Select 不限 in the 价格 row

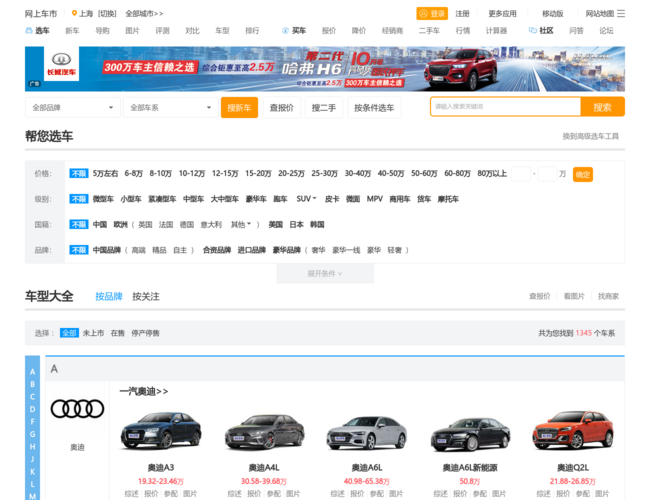79,173
